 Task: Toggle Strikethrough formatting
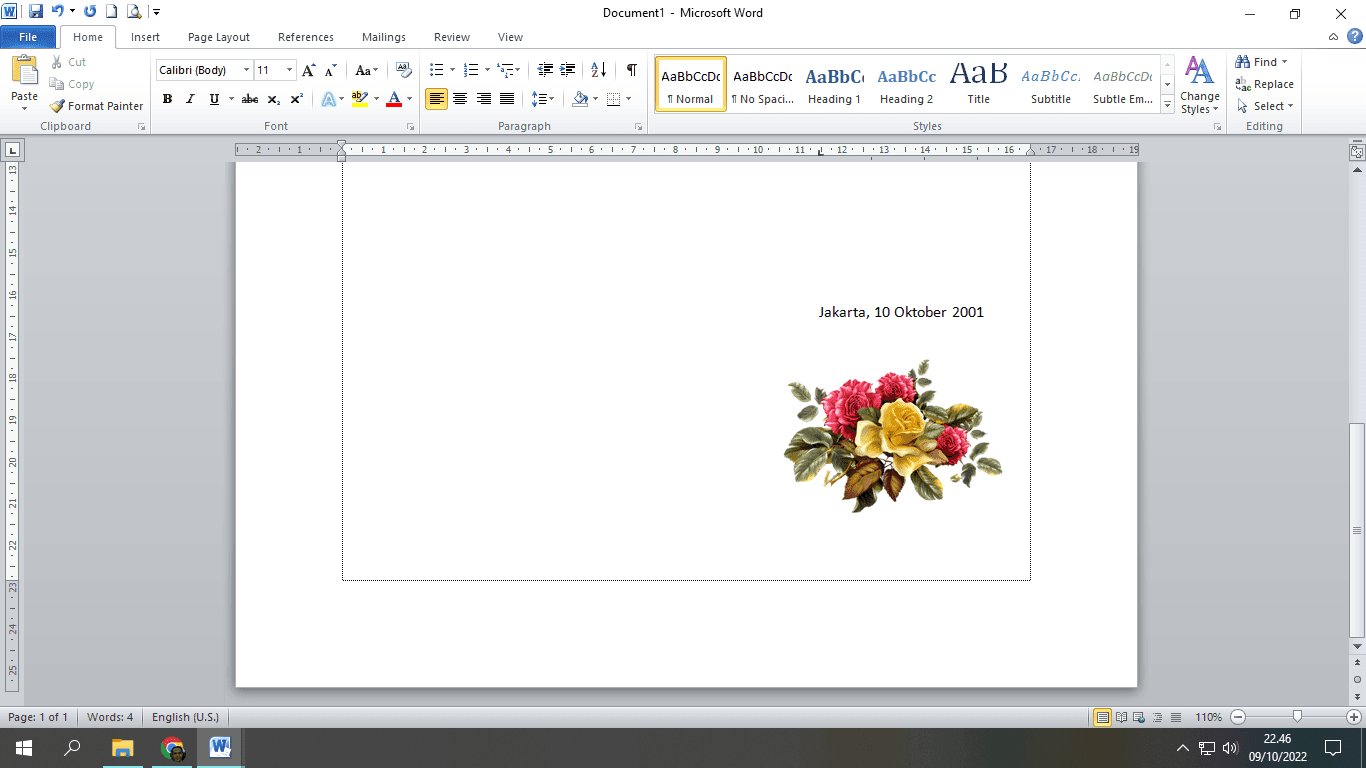click(x=250, y=99)
